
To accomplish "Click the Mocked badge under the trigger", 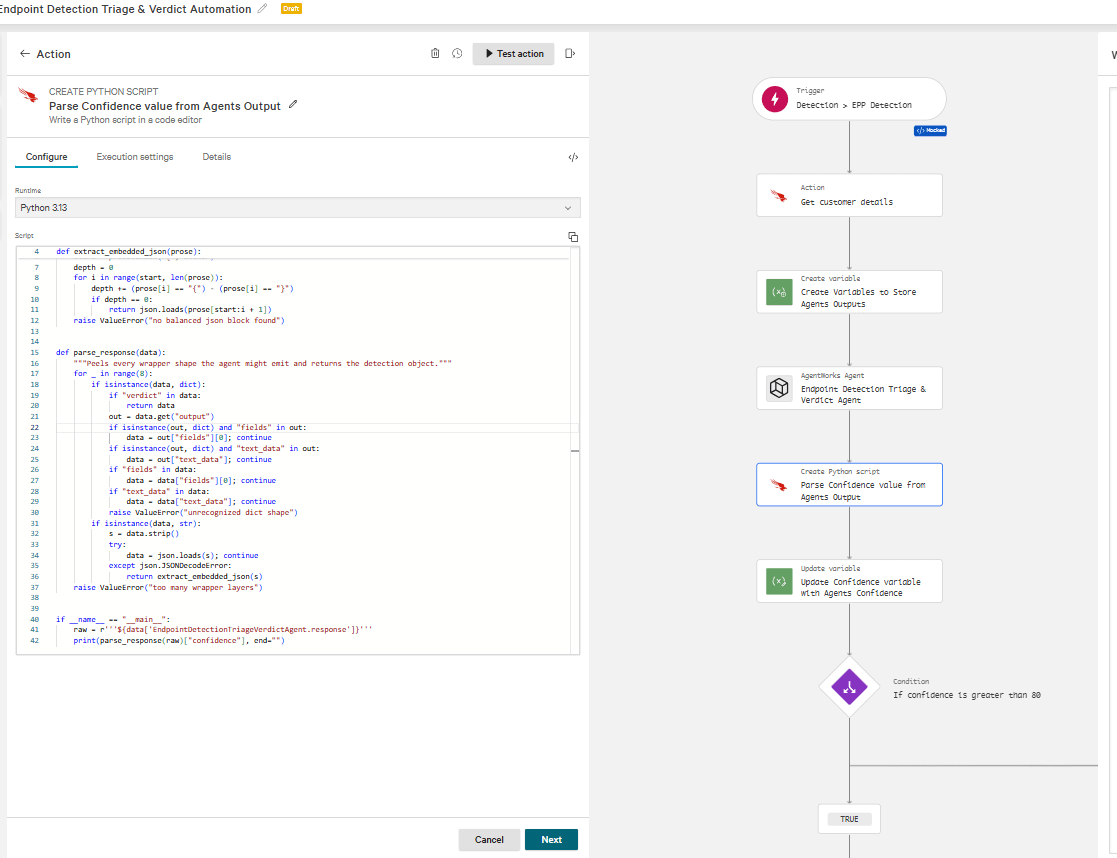I will pos(930,130).
